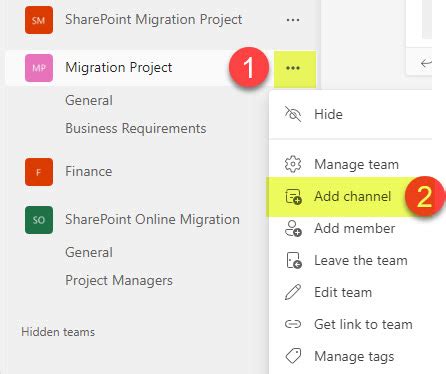The height and width of the screenshot is (374, 446).
Task: Click the SO SharePoint Online Migration avatar
Action: [39, 220]
